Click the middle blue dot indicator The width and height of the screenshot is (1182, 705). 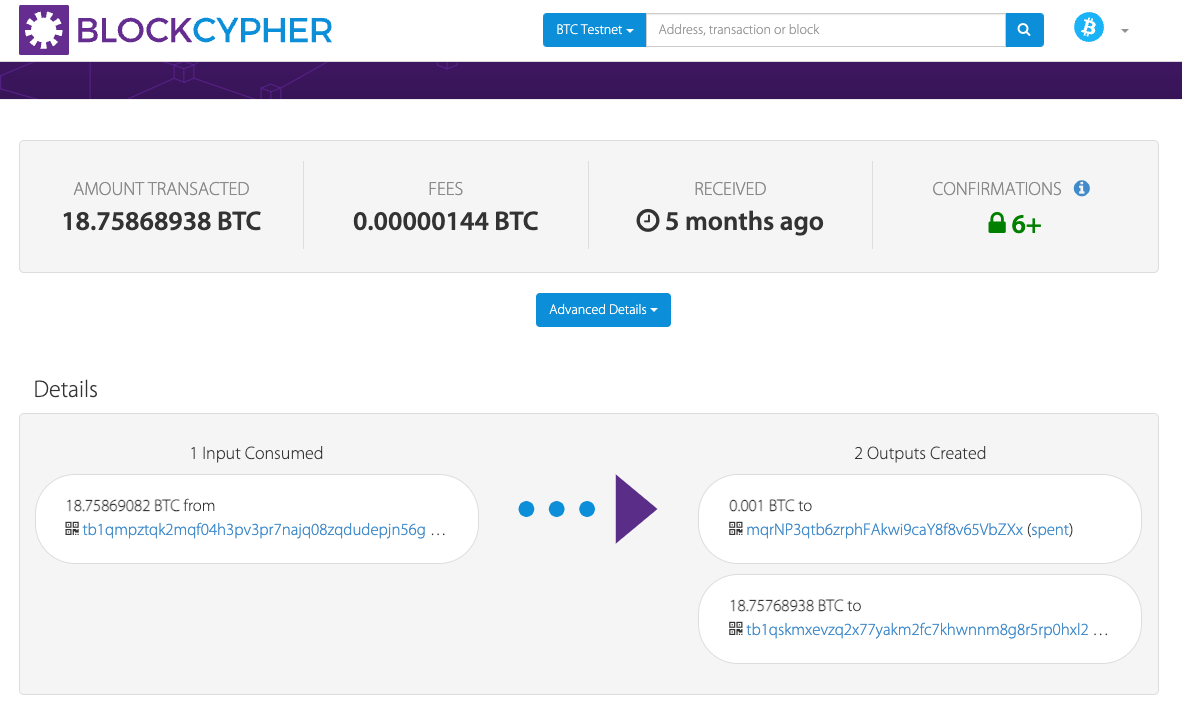[556, 509]
